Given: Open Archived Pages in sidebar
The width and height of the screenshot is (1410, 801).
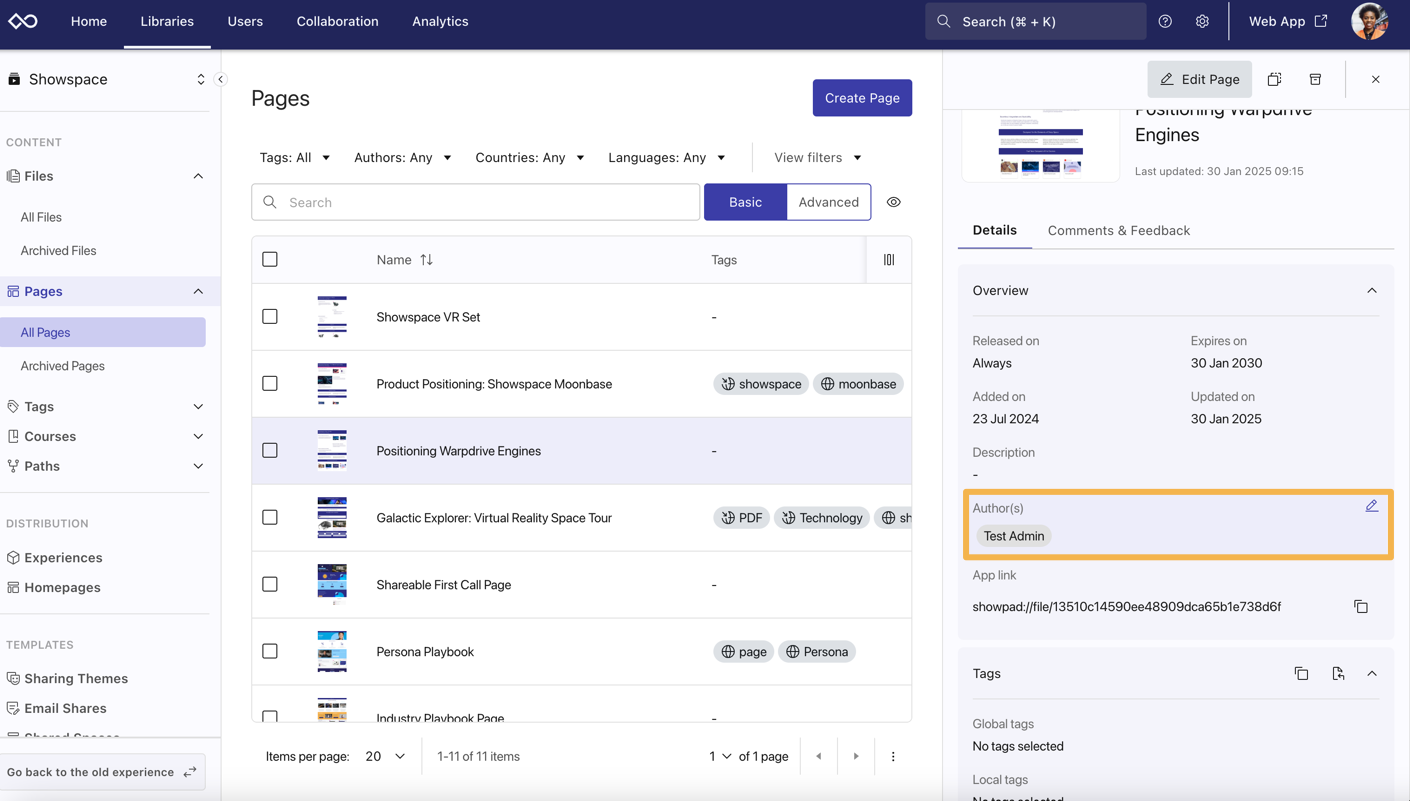Looking at the screenshot, I should pyautogui.click(x=63, y=366).
